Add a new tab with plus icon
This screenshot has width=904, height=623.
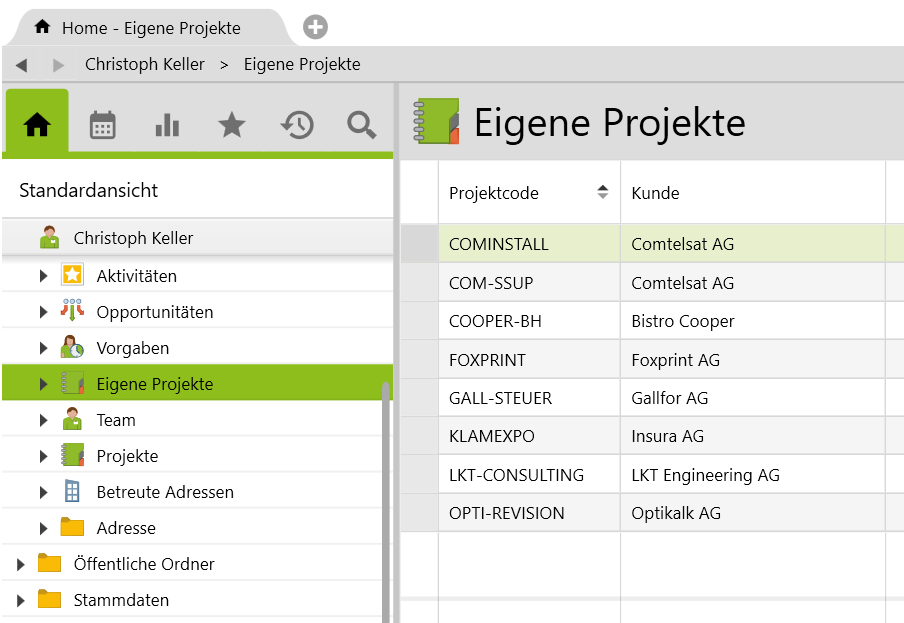[x=315, y=27]
